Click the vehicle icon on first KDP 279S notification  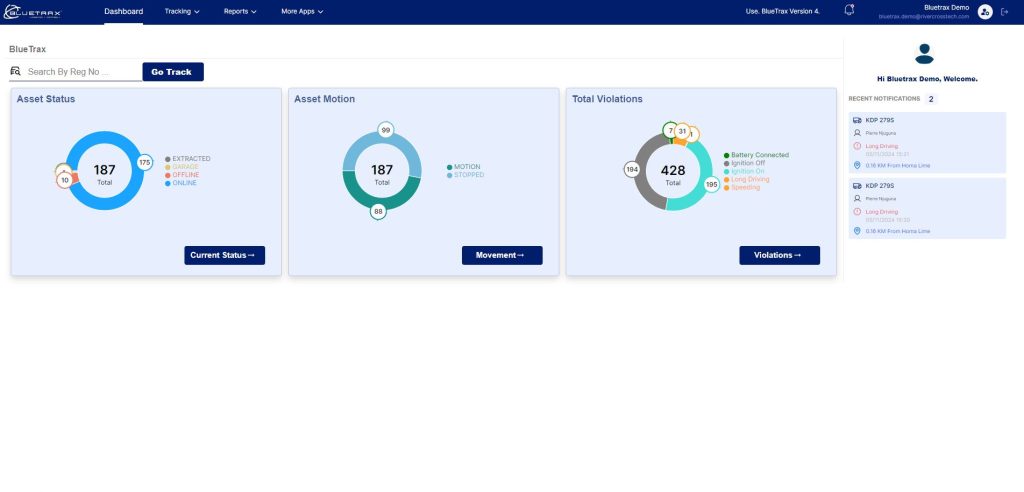click(857, 120)
